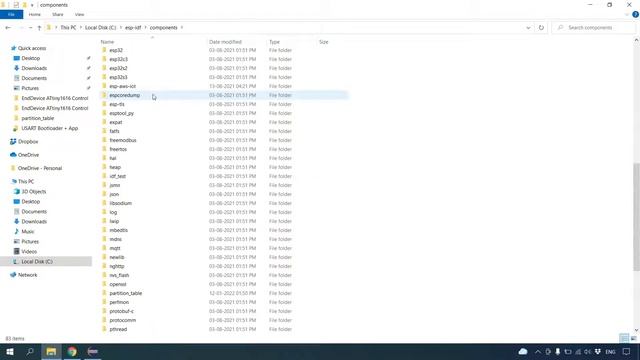Open the Windows Start menu
640x360 pixels.
[10, 351]
